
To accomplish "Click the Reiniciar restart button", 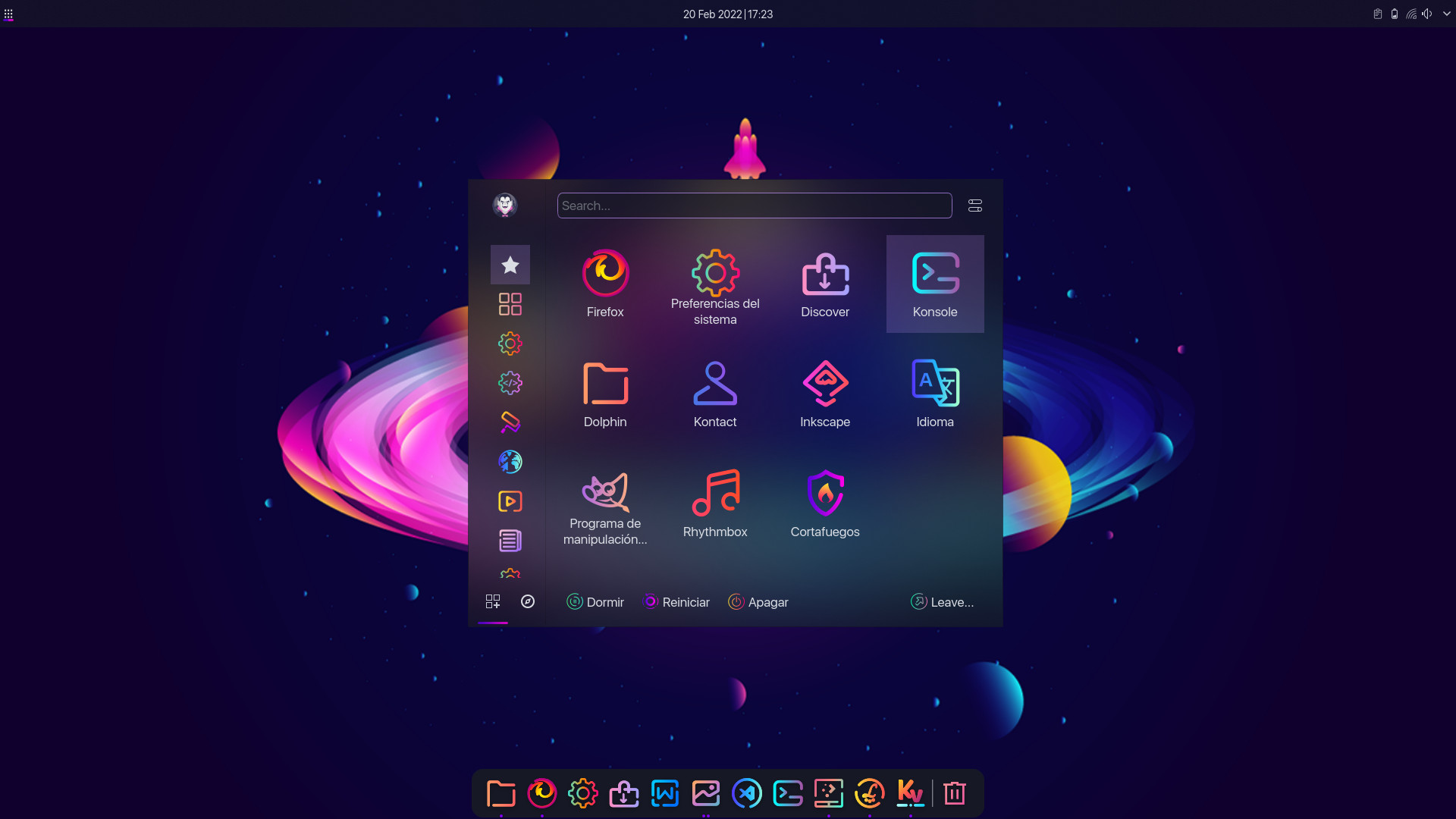I will pos(676,602).
